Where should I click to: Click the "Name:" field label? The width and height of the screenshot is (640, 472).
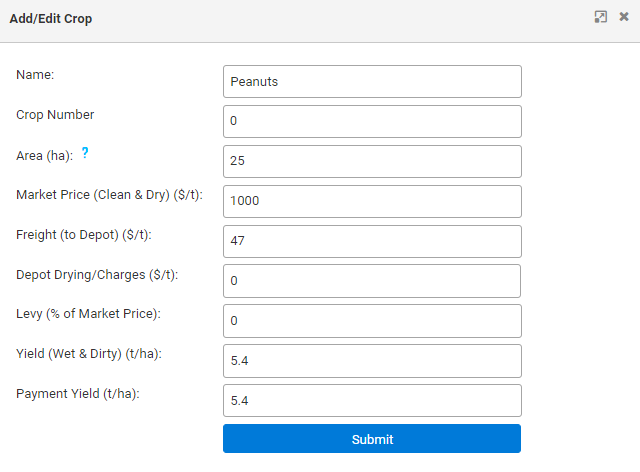coord(35,74)
